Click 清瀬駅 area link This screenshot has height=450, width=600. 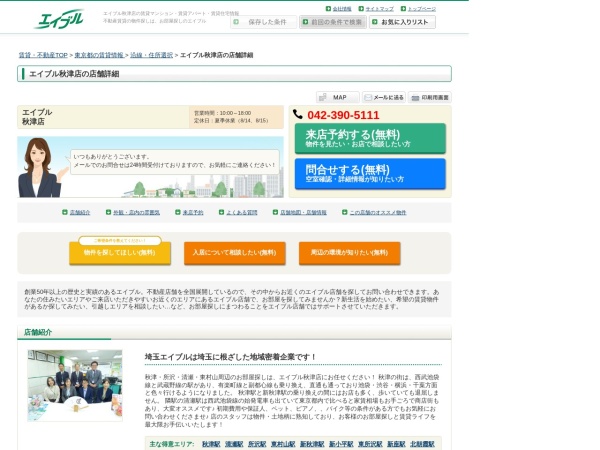pyautogui.click(x=234, y=444)
